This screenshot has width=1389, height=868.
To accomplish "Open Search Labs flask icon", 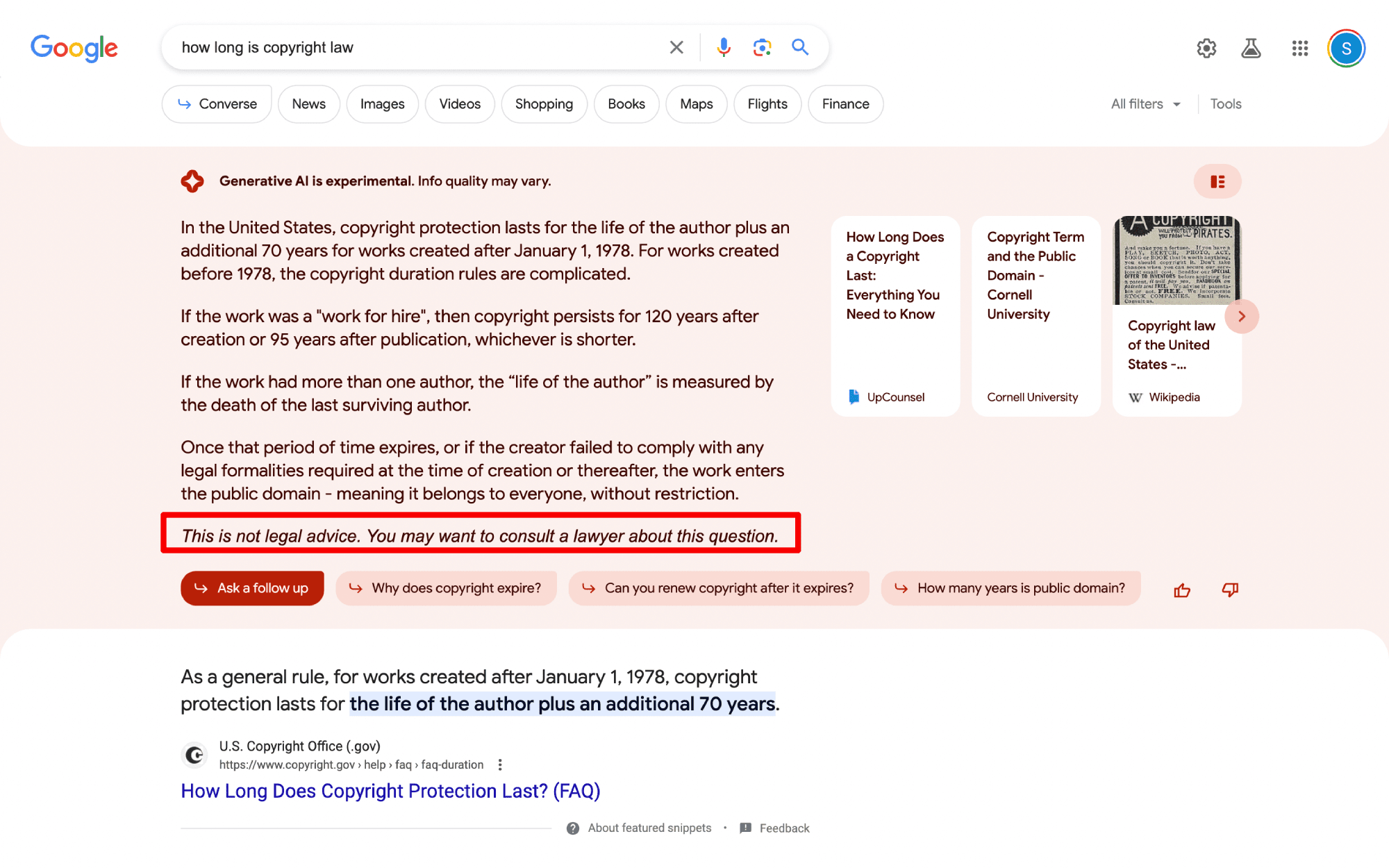I will 1251,48.
